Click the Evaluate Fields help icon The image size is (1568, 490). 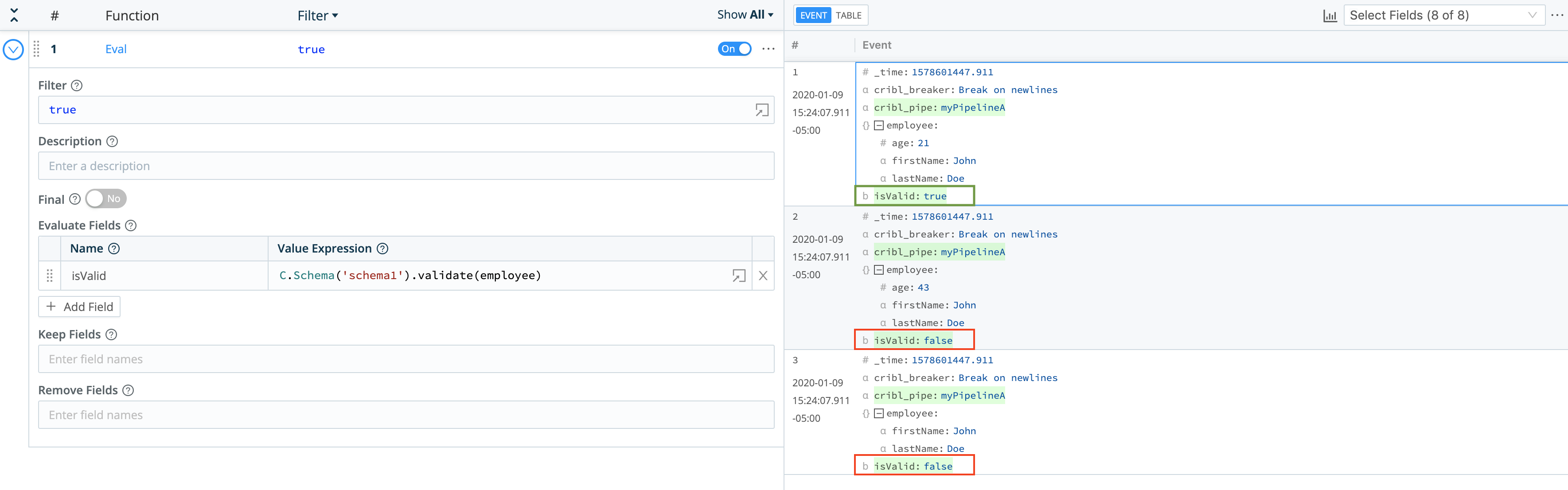130,225
